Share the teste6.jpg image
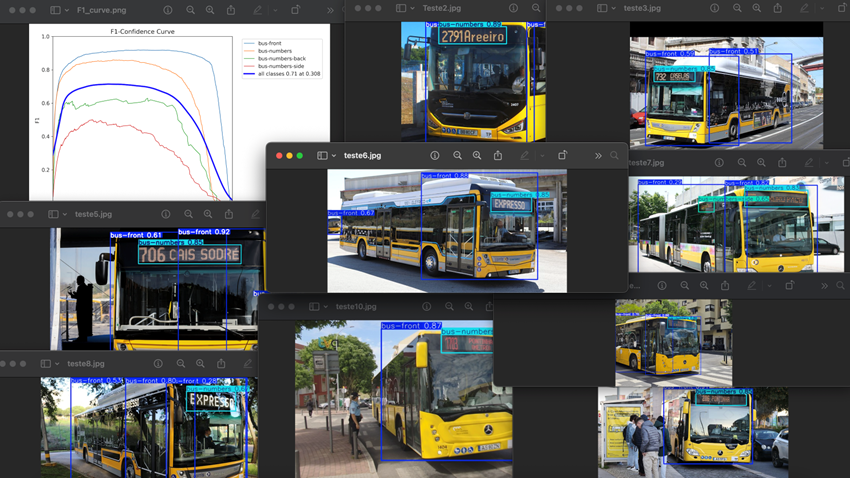This screenshot has height=478, width=850. 498,156
